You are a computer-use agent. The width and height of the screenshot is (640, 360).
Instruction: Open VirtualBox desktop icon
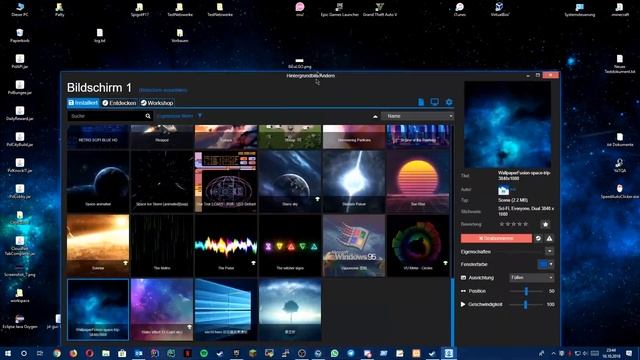click(x=499, y=9)
